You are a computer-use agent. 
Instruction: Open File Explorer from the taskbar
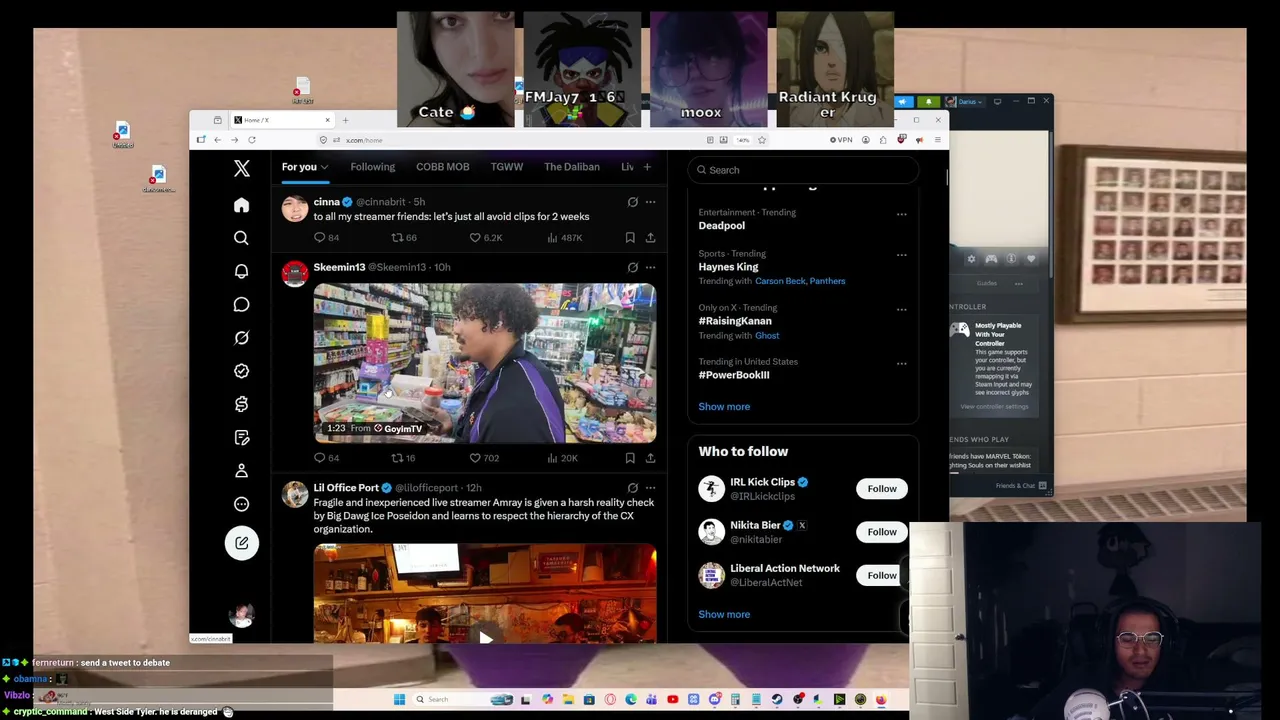point(568,699)
